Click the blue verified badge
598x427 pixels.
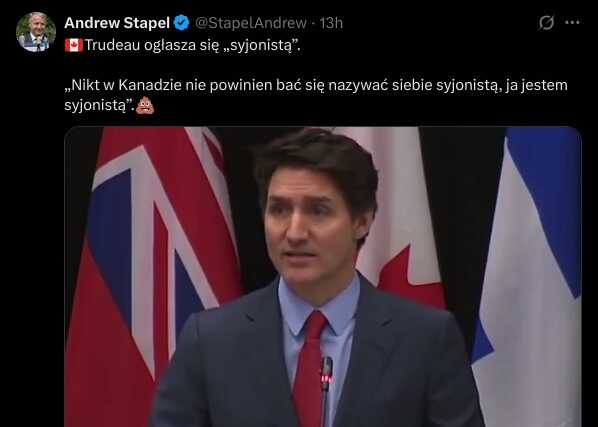[182, 23]
